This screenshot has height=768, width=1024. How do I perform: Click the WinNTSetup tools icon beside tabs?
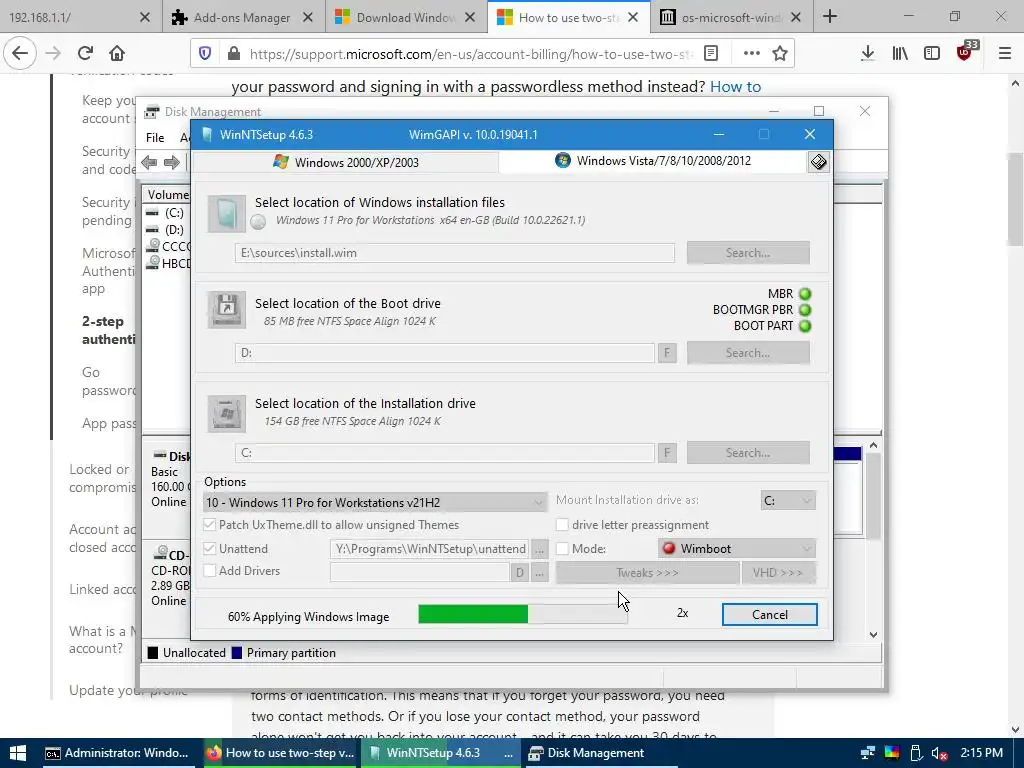coord(818,161)
